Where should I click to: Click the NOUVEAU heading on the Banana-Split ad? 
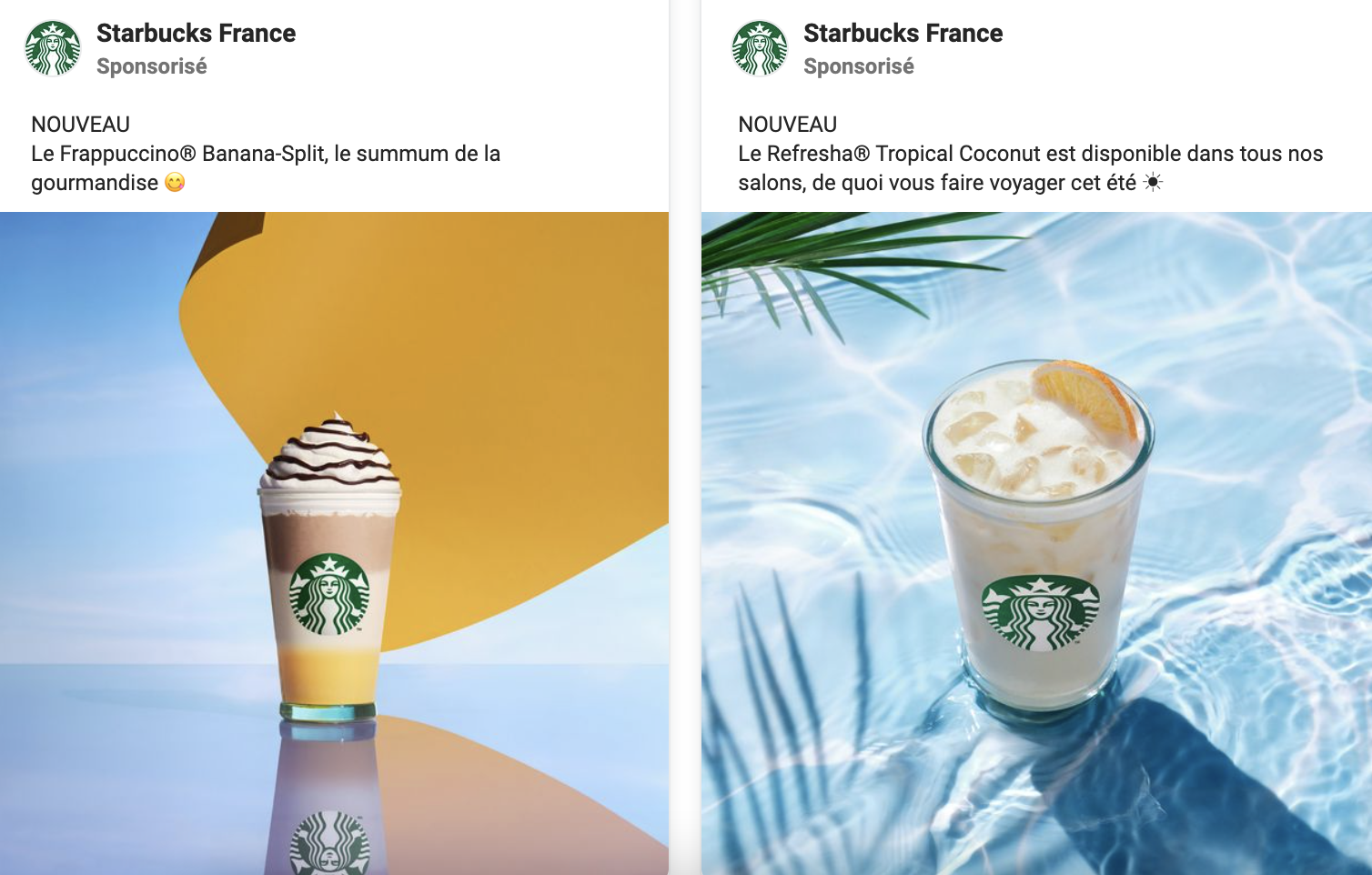tap(80, 125)
